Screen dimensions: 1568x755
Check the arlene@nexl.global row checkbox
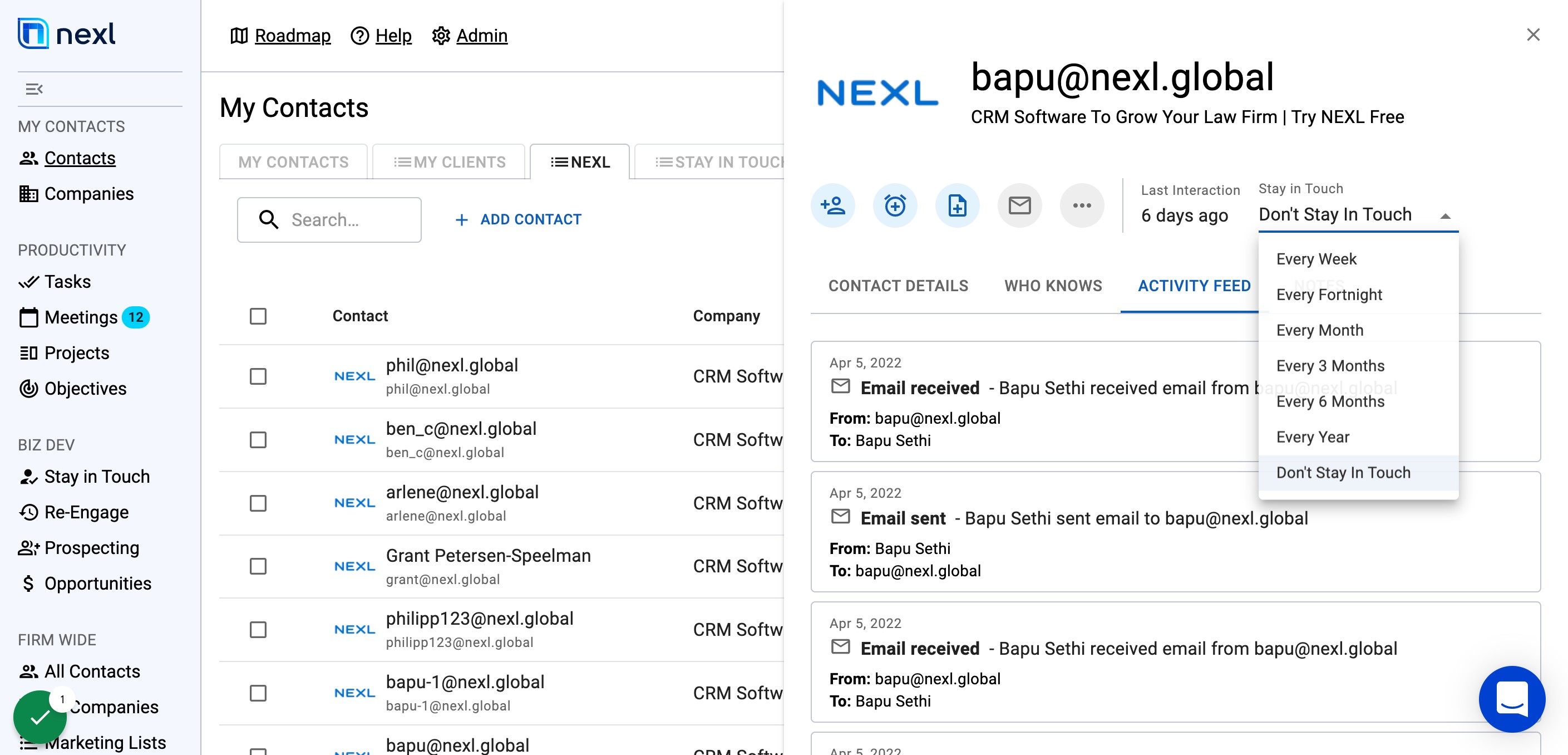click(258, 503)
